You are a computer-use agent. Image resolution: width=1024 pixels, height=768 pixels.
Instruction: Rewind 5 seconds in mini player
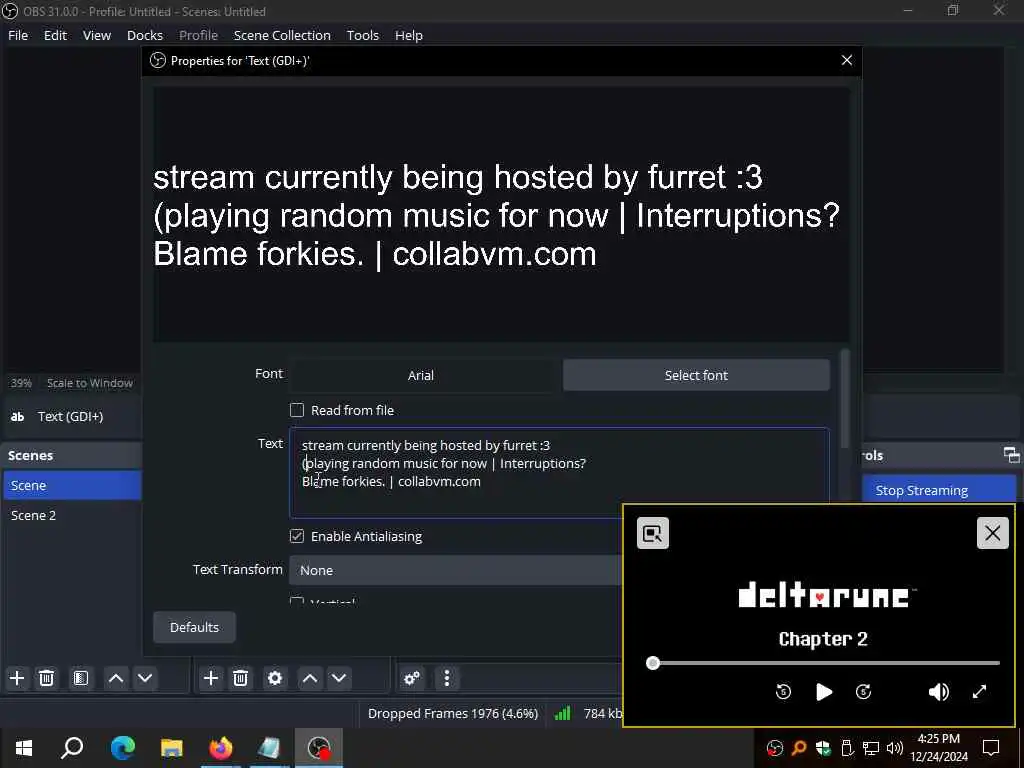(783, 692)
